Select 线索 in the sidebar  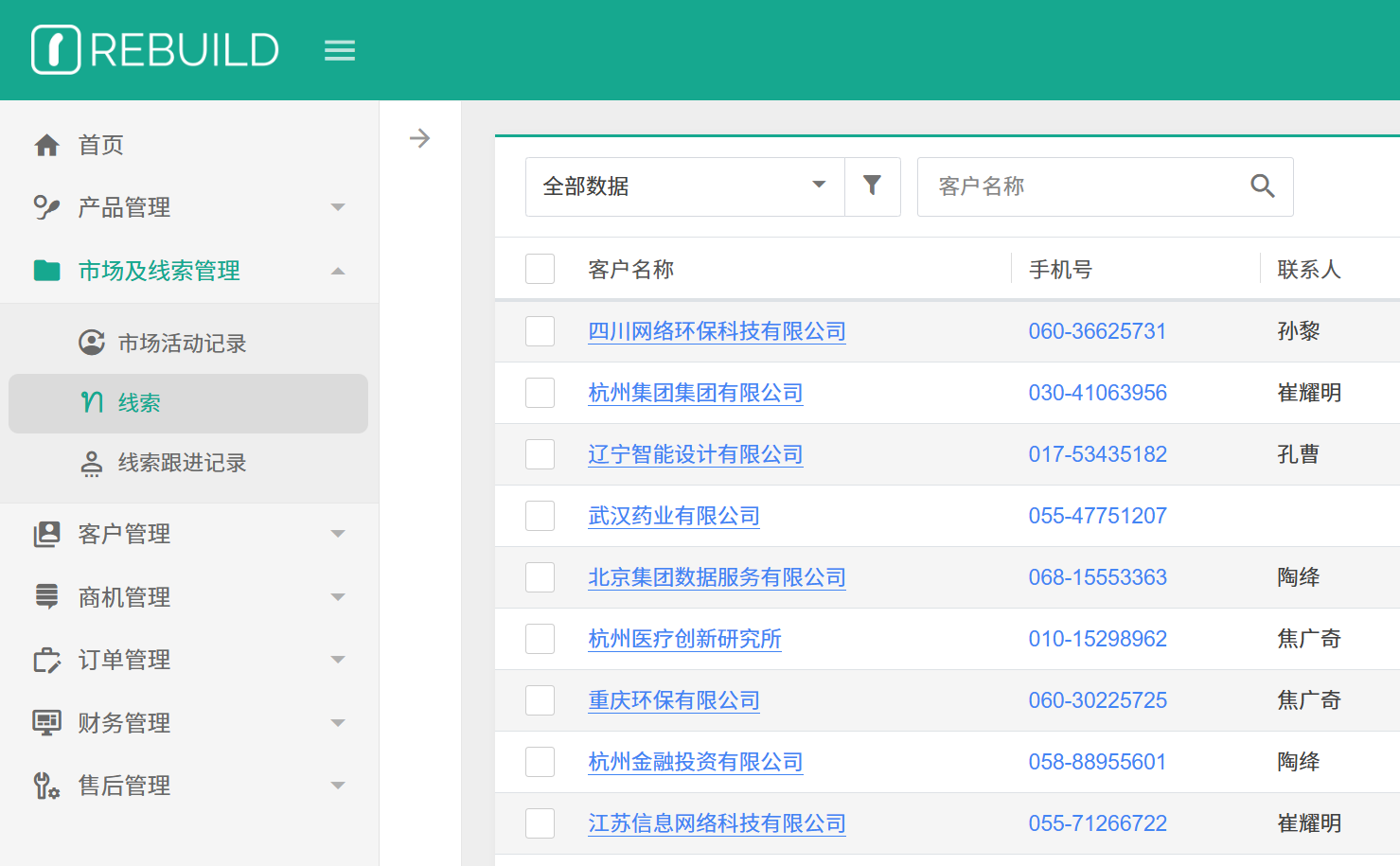pos(139,403)
